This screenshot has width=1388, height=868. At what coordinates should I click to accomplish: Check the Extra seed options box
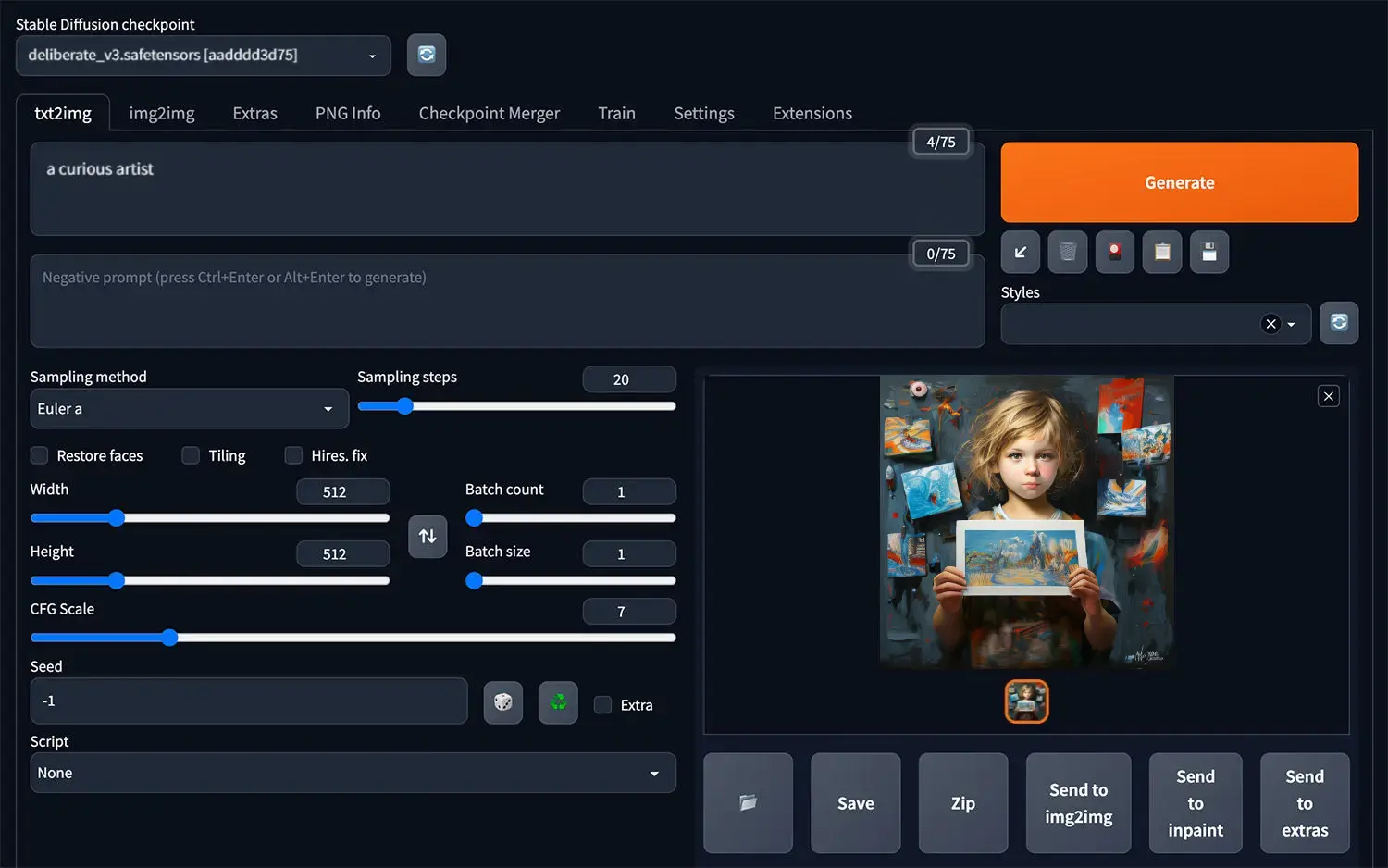coord(602,705)
